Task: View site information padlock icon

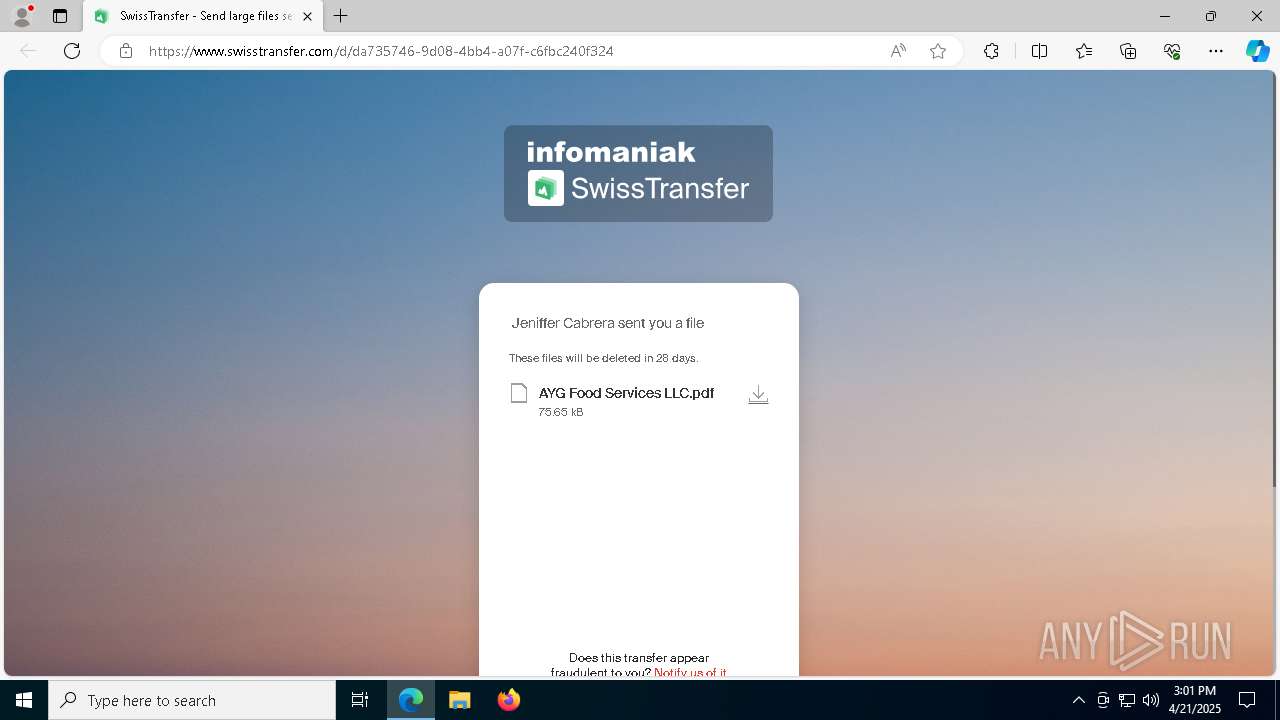Action: pyautogui.click(x=126, y=51)
